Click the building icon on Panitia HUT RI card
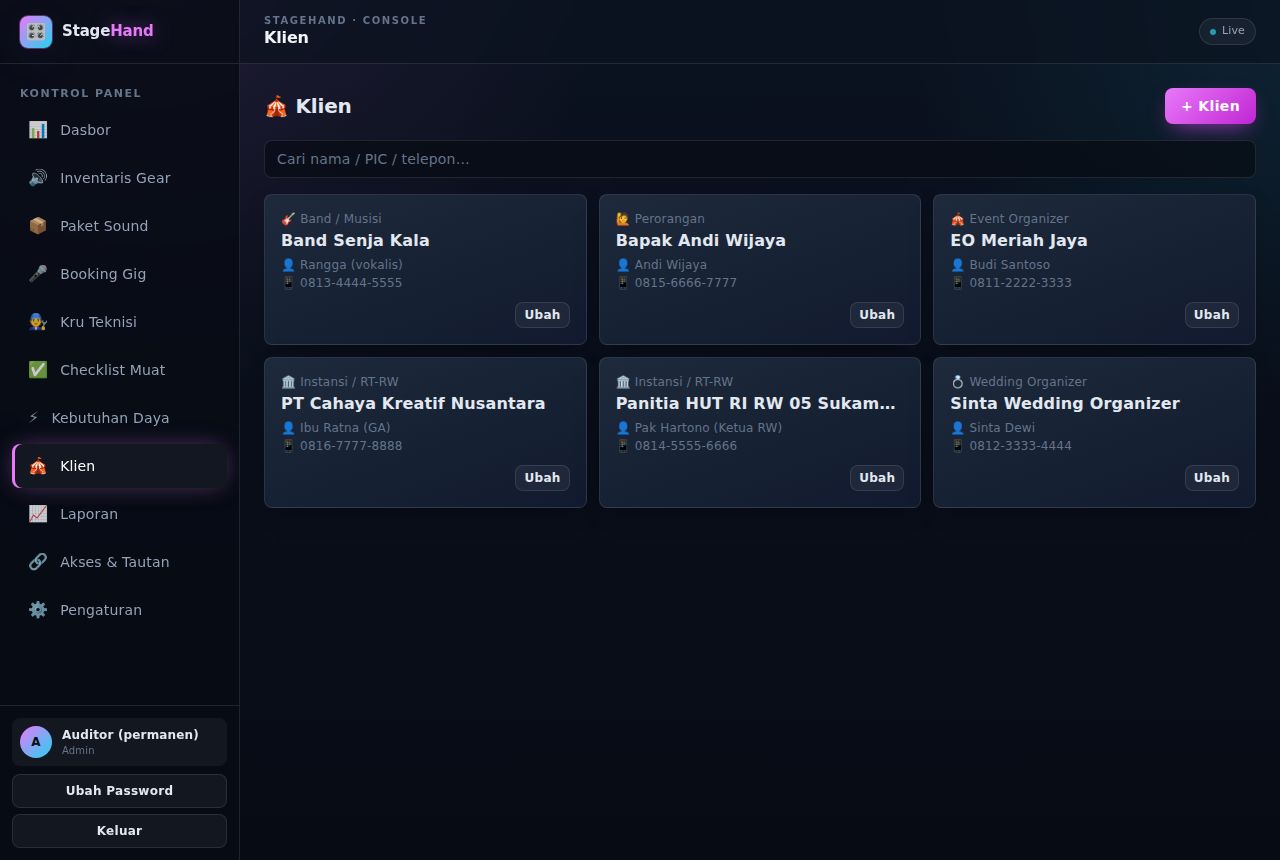The height and width of the screenshot is (860, 1280). (623, 382)
